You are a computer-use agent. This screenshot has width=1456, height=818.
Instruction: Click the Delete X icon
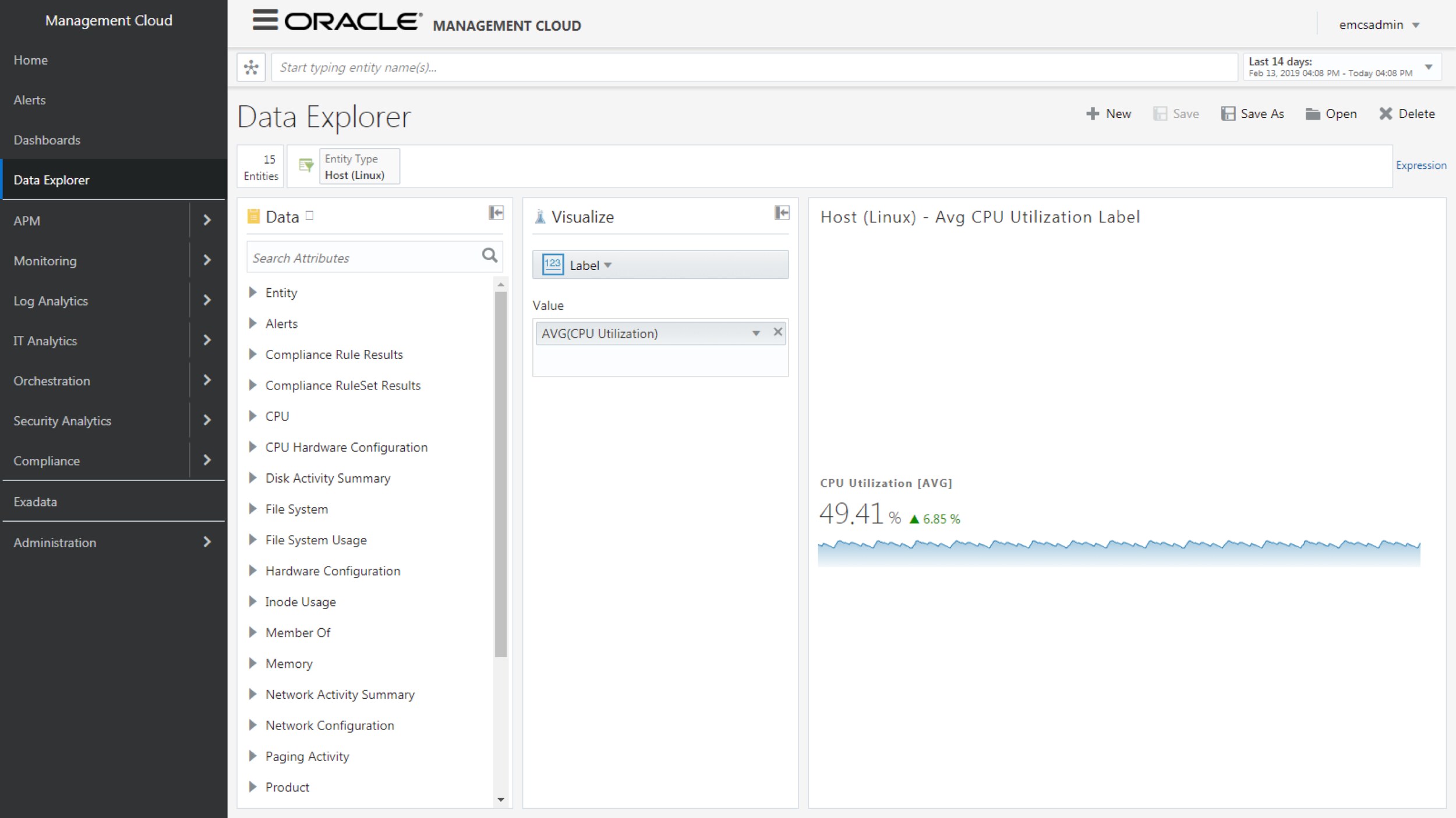point(1386,114)
